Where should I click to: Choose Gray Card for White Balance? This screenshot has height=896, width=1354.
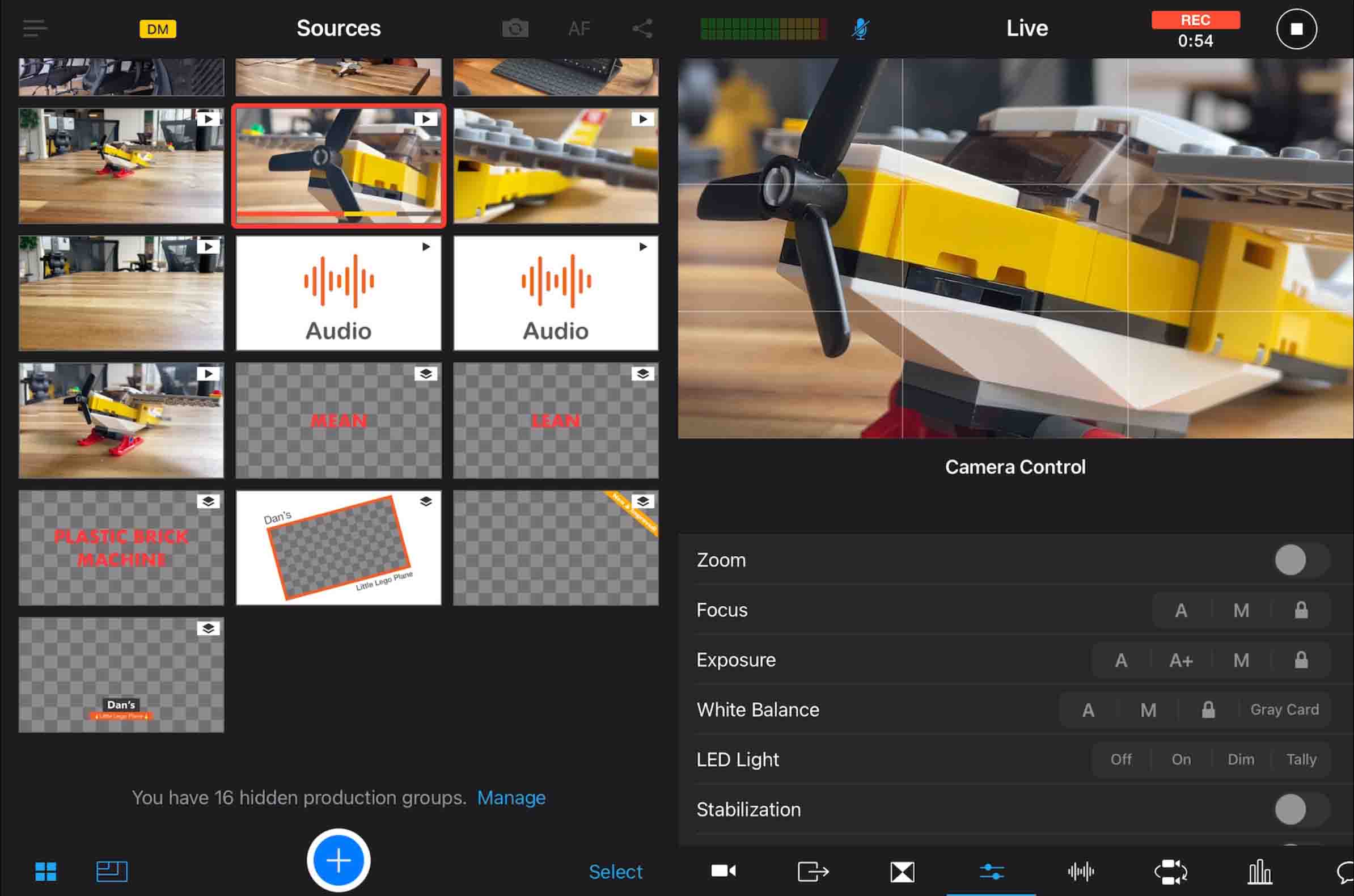pos(1284,710)
